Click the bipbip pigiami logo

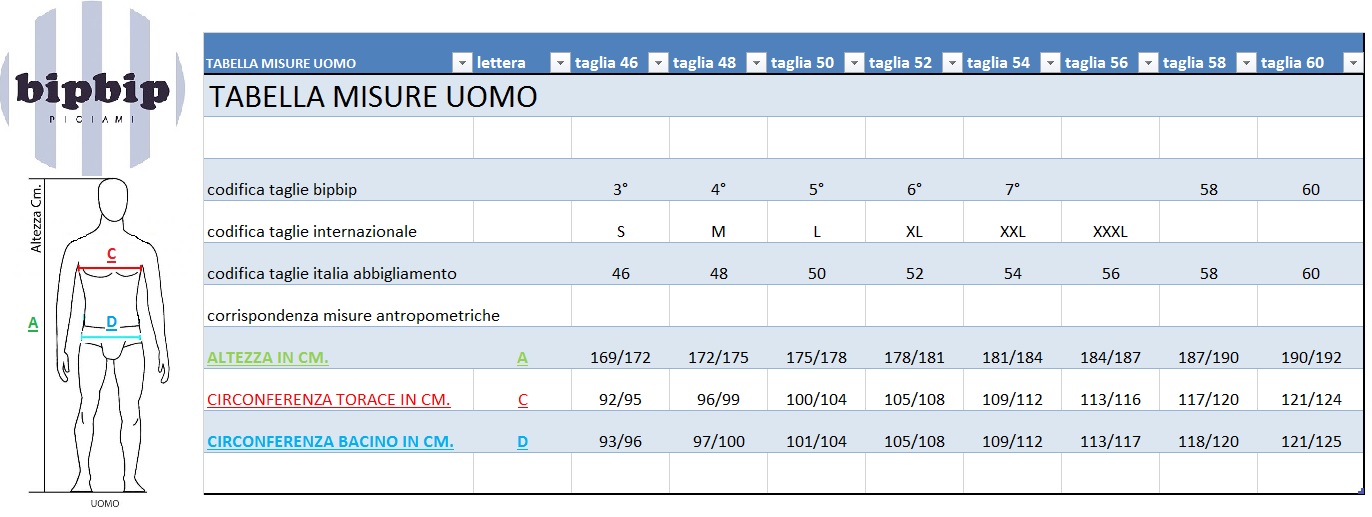coord(93,92)
